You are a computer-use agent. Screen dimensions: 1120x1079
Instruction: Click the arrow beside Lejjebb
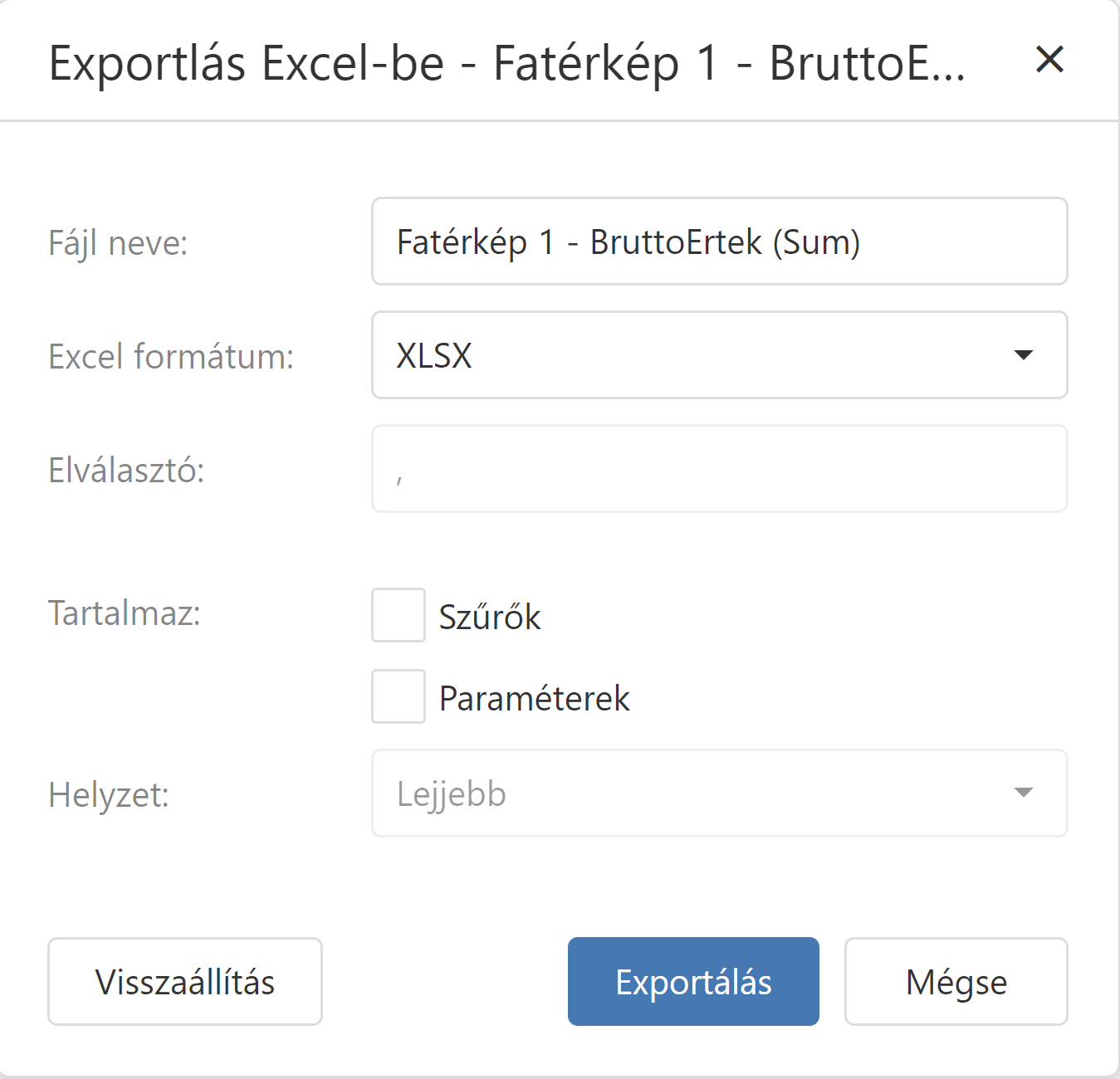[1024, 793]
